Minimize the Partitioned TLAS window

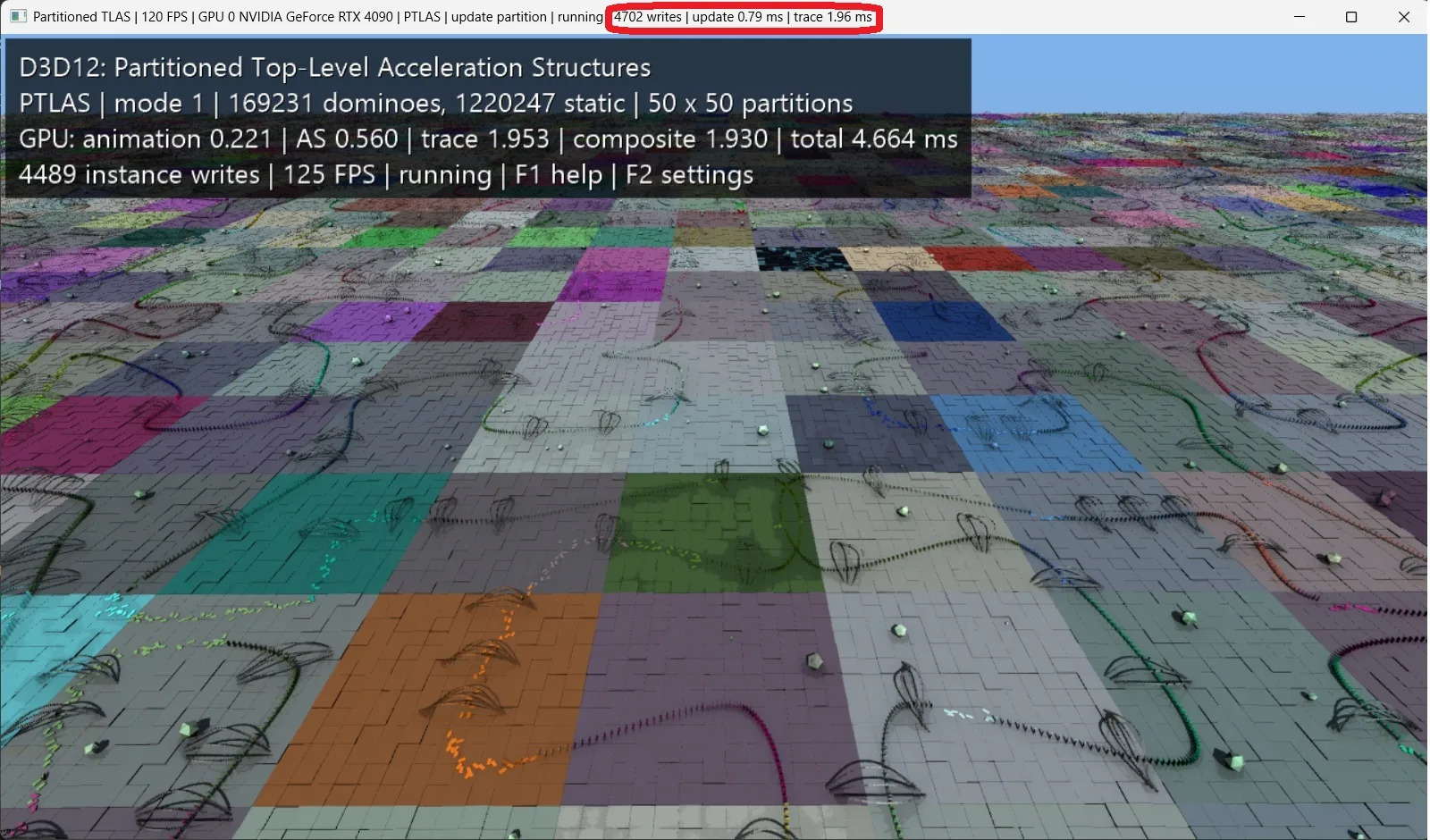pyautogui.click(x=1300, y=17)
